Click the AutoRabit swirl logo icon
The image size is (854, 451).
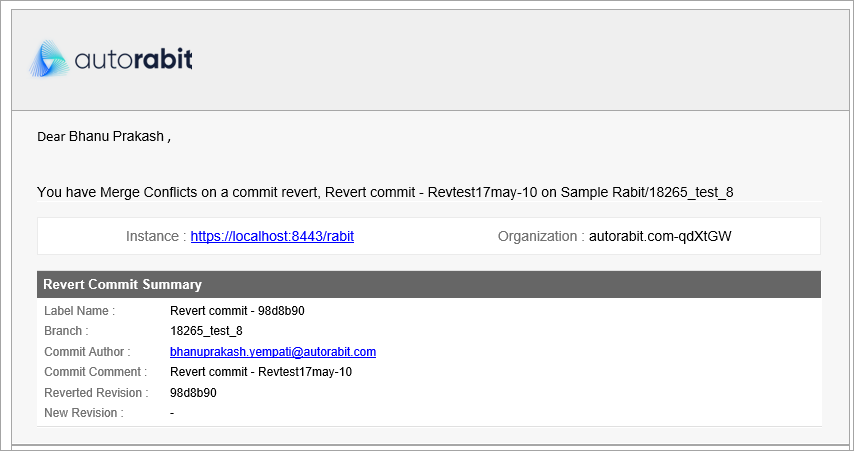[x=49, y=60]
